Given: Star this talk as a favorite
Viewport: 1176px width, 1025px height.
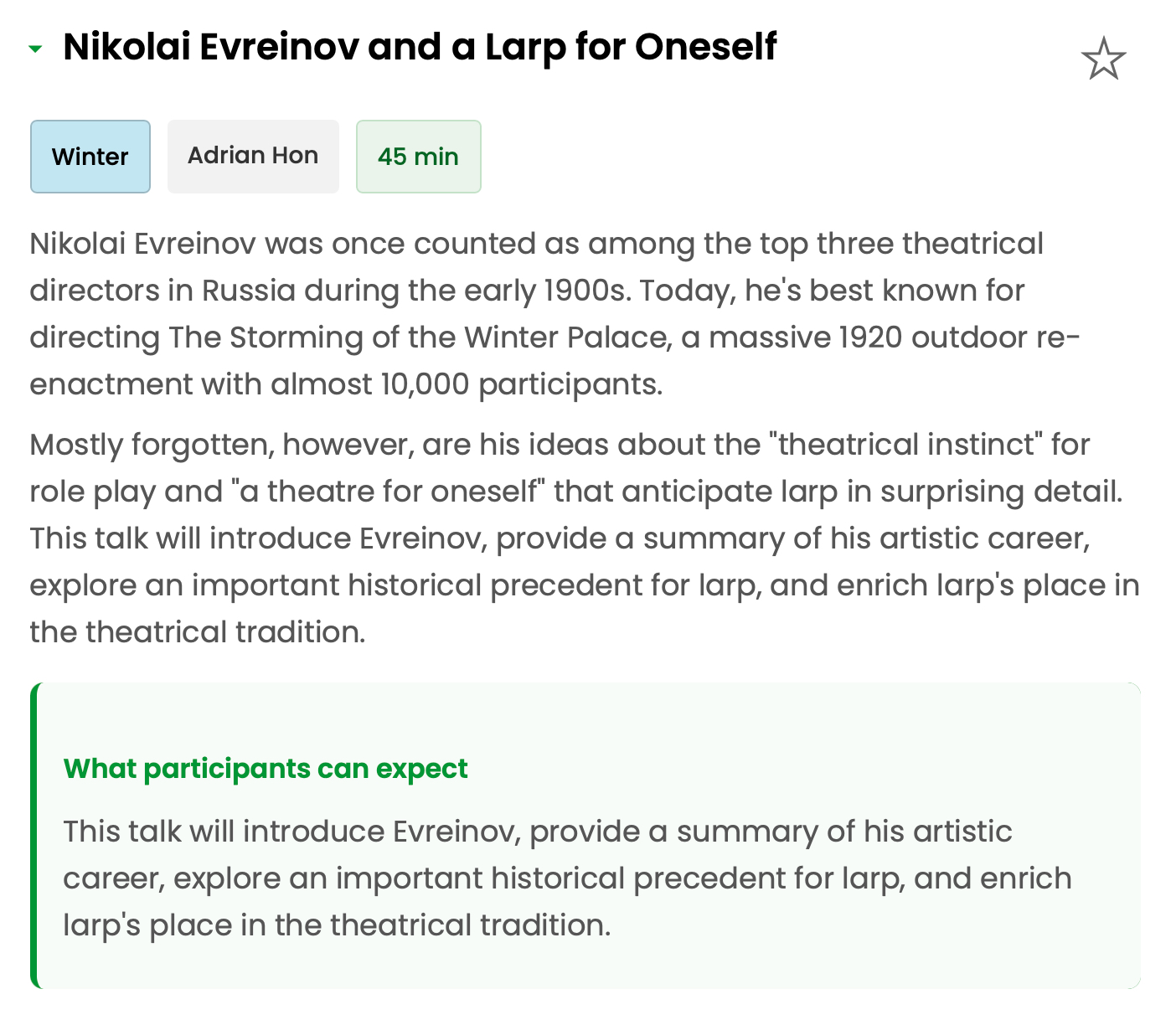Looking at the screenshot, I should tap(1103, 59).
